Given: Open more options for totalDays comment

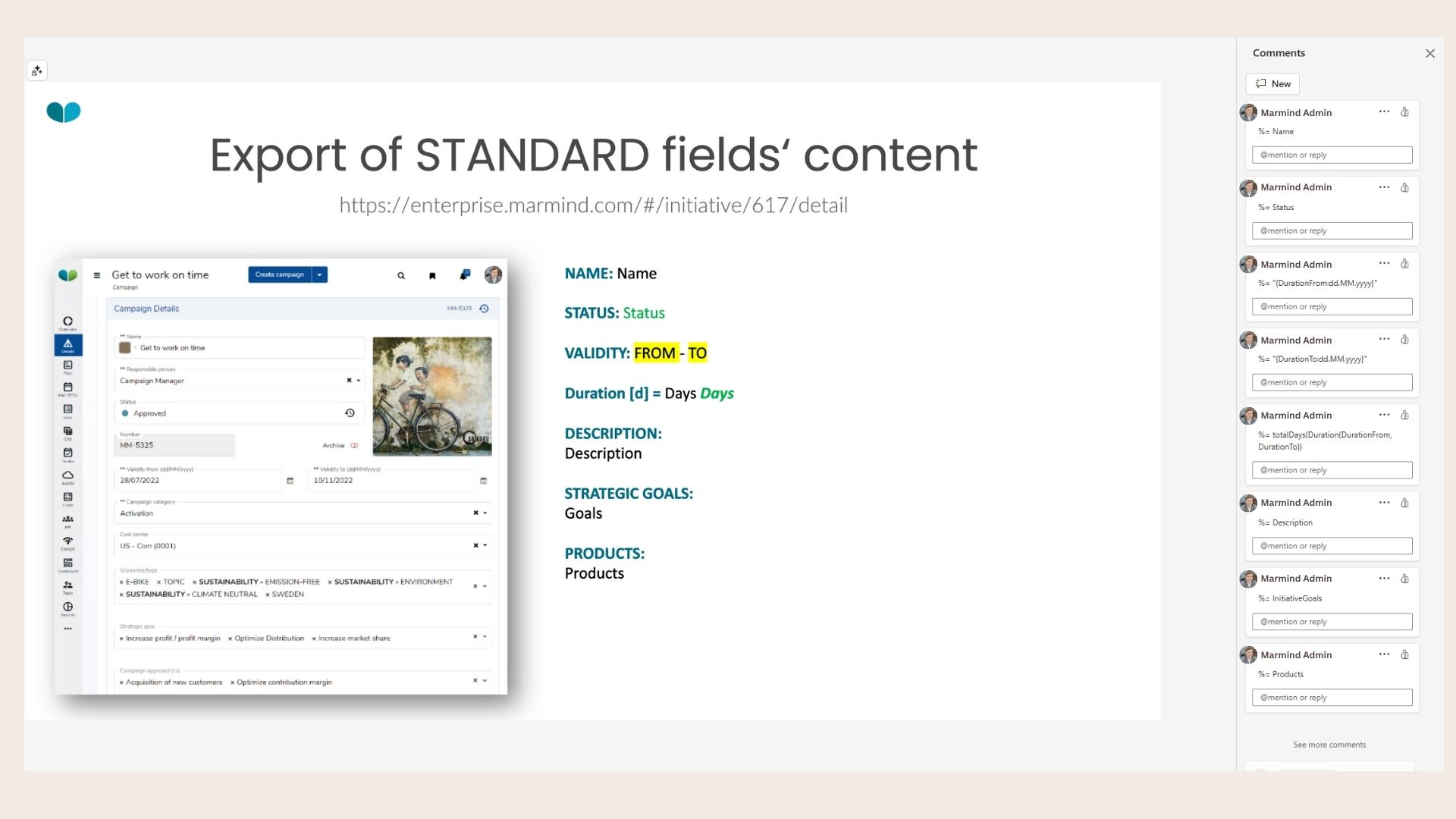Looking at the screenshot, I should pyautogui.click(x=1384, y=416).
